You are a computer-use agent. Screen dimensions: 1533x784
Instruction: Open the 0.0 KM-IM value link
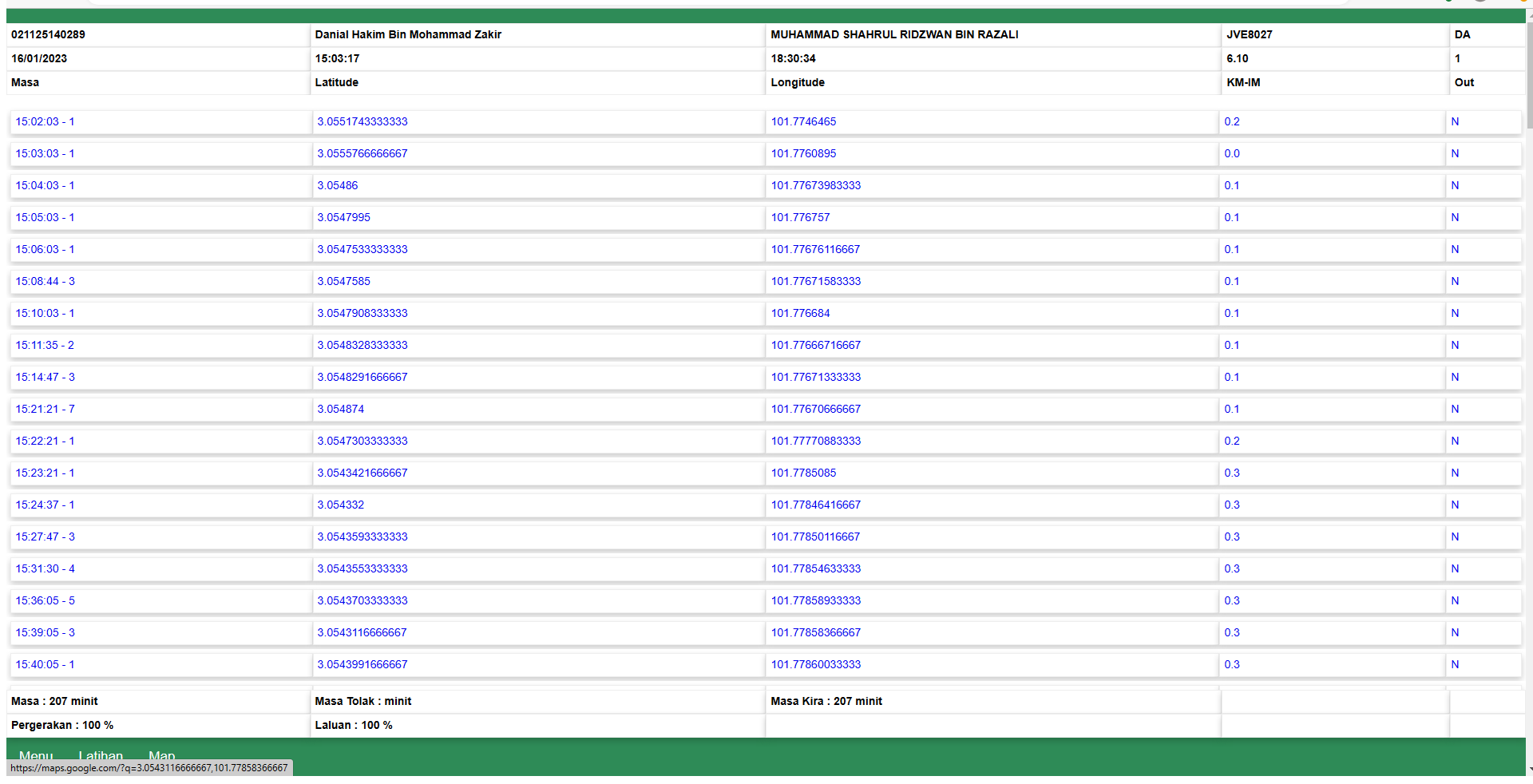[x=1231, y=153]
